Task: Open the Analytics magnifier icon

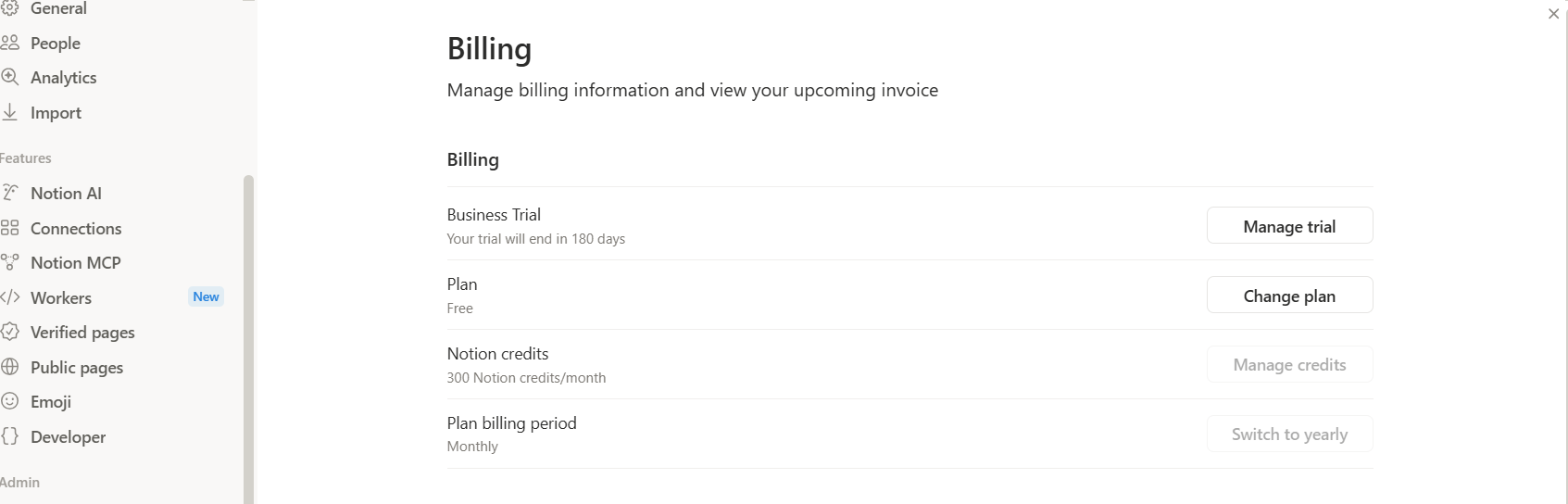Action: point(9,78)
